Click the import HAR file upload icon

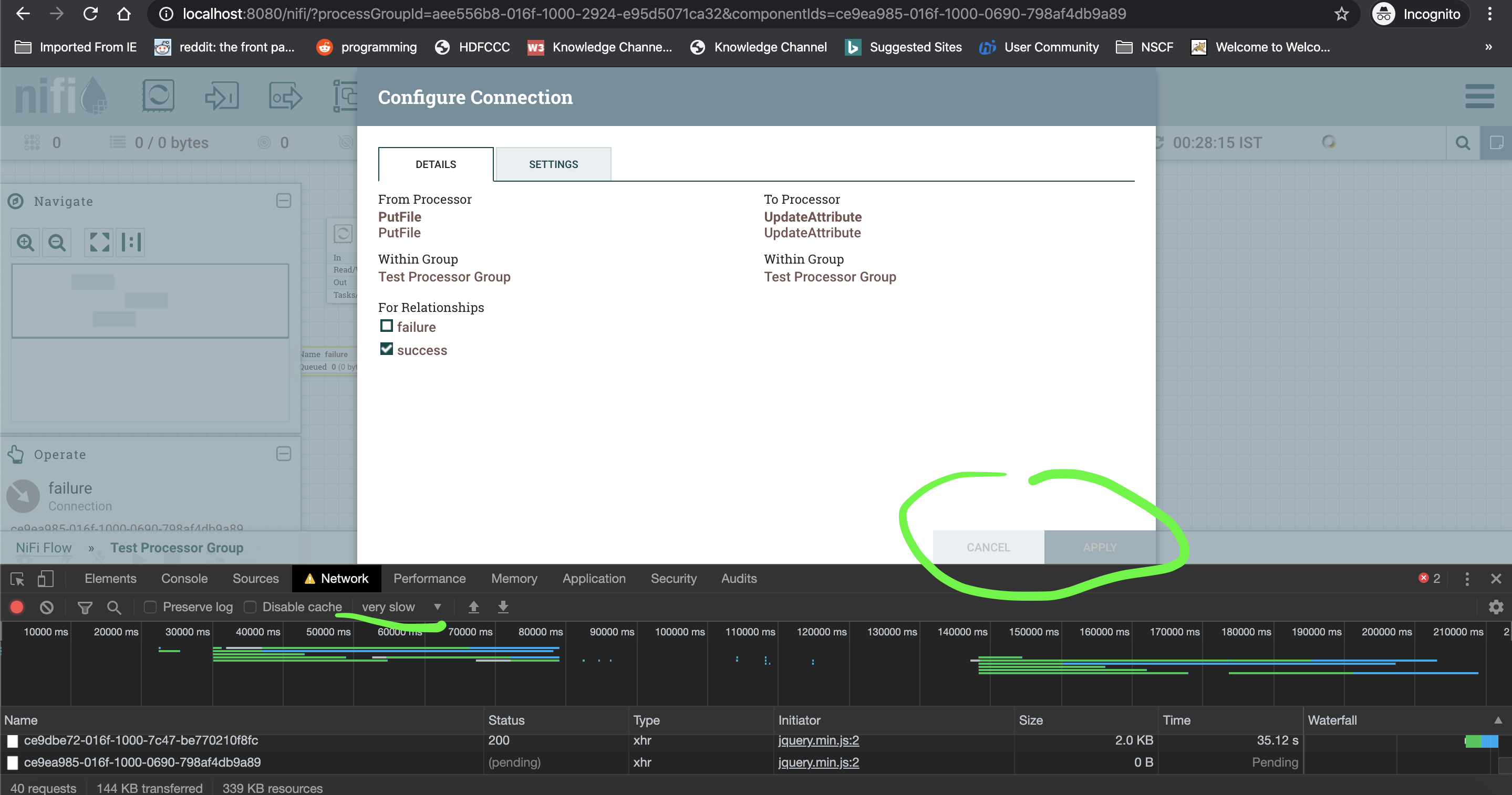tap(474, 606)
